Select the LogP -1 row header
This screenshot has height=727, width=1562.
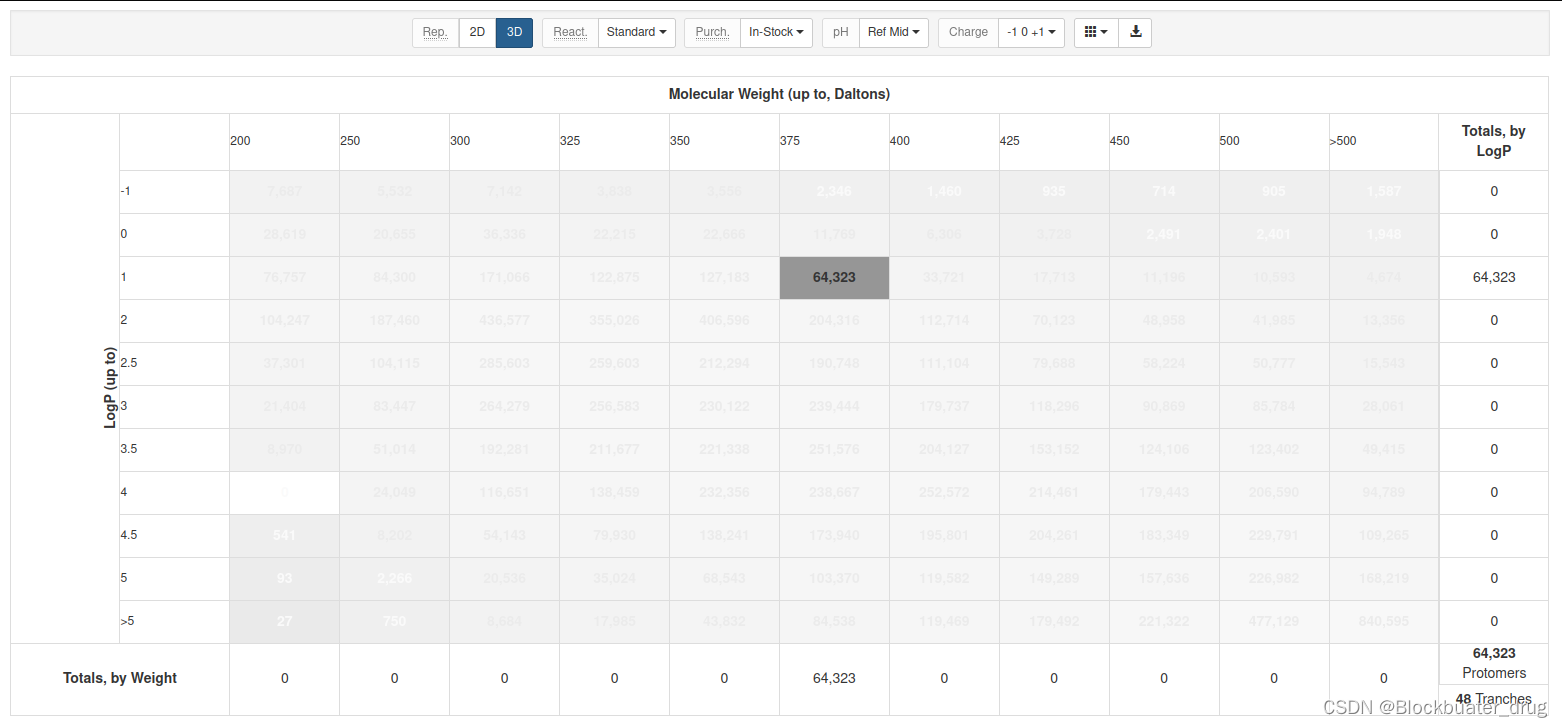174,191
